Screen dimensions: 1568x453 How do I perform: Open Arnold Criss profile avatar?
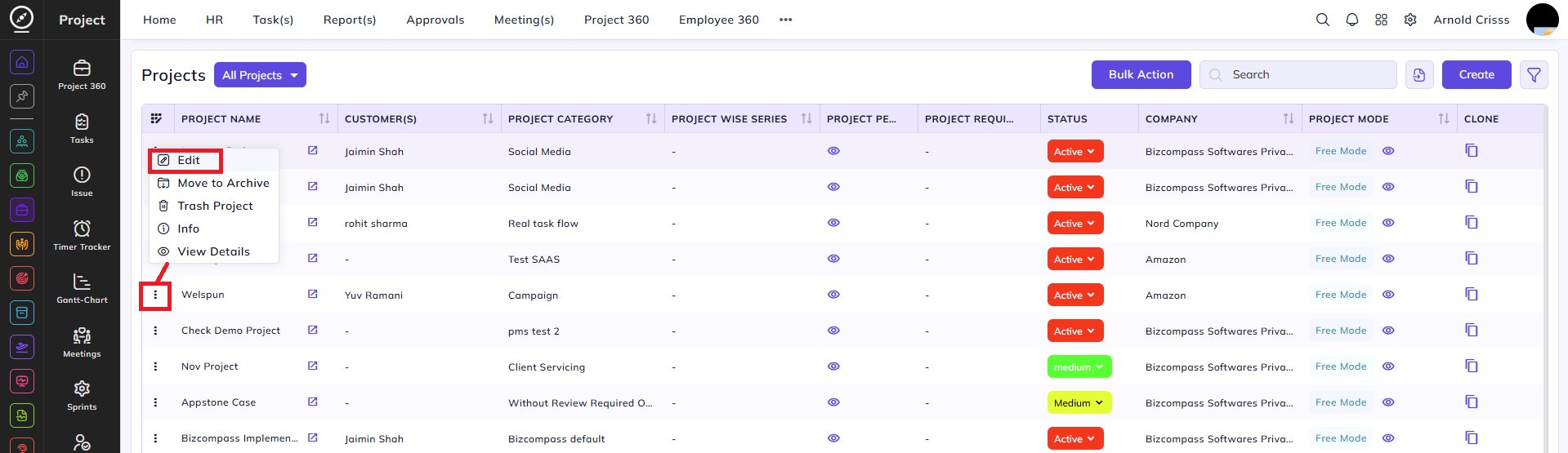(1542, 20)
